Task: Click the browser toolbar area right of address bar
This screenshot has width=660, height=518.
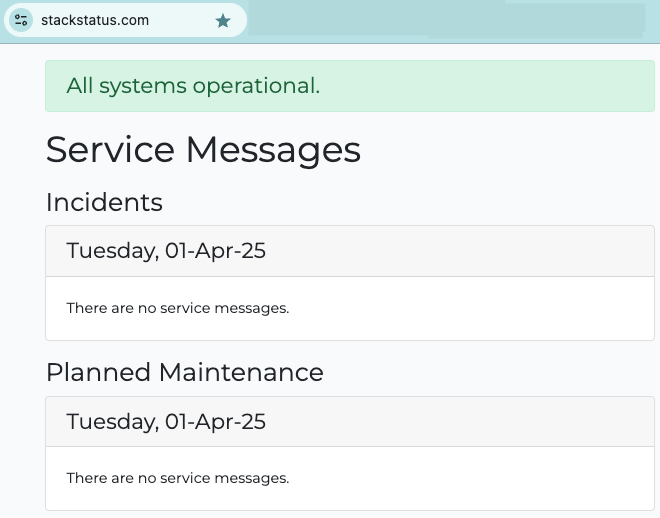Action: [450, 20]
